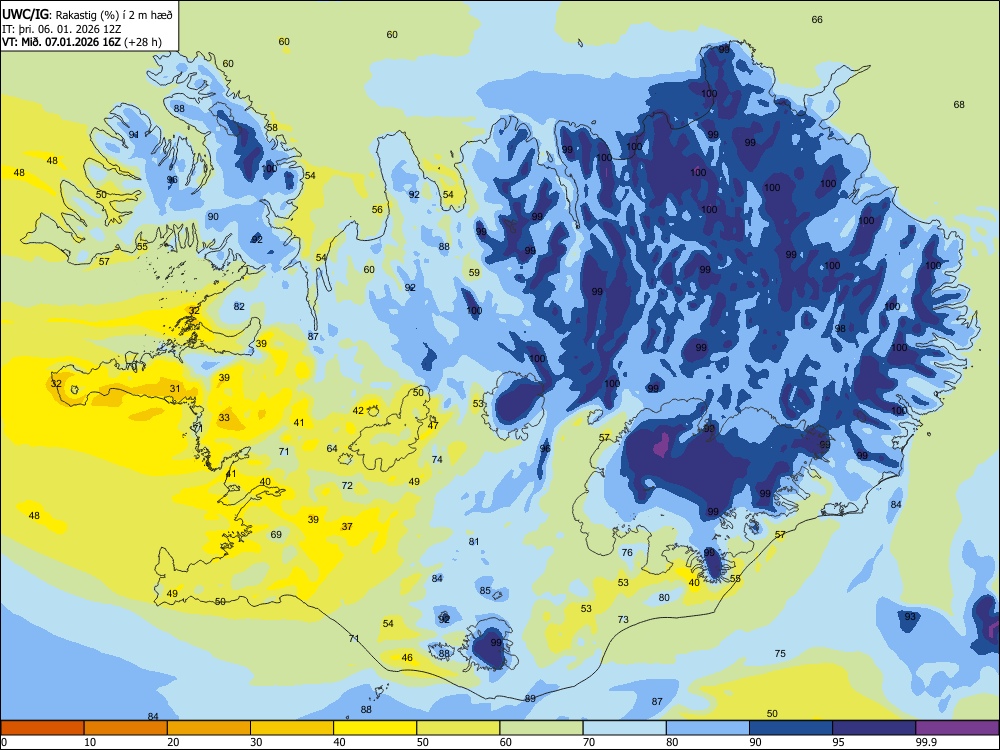Image resolution: width=1000 pixels, height=750 pixels.
Task: Click the 70–80 pale blue legend swatch
Action: [625, 728]
